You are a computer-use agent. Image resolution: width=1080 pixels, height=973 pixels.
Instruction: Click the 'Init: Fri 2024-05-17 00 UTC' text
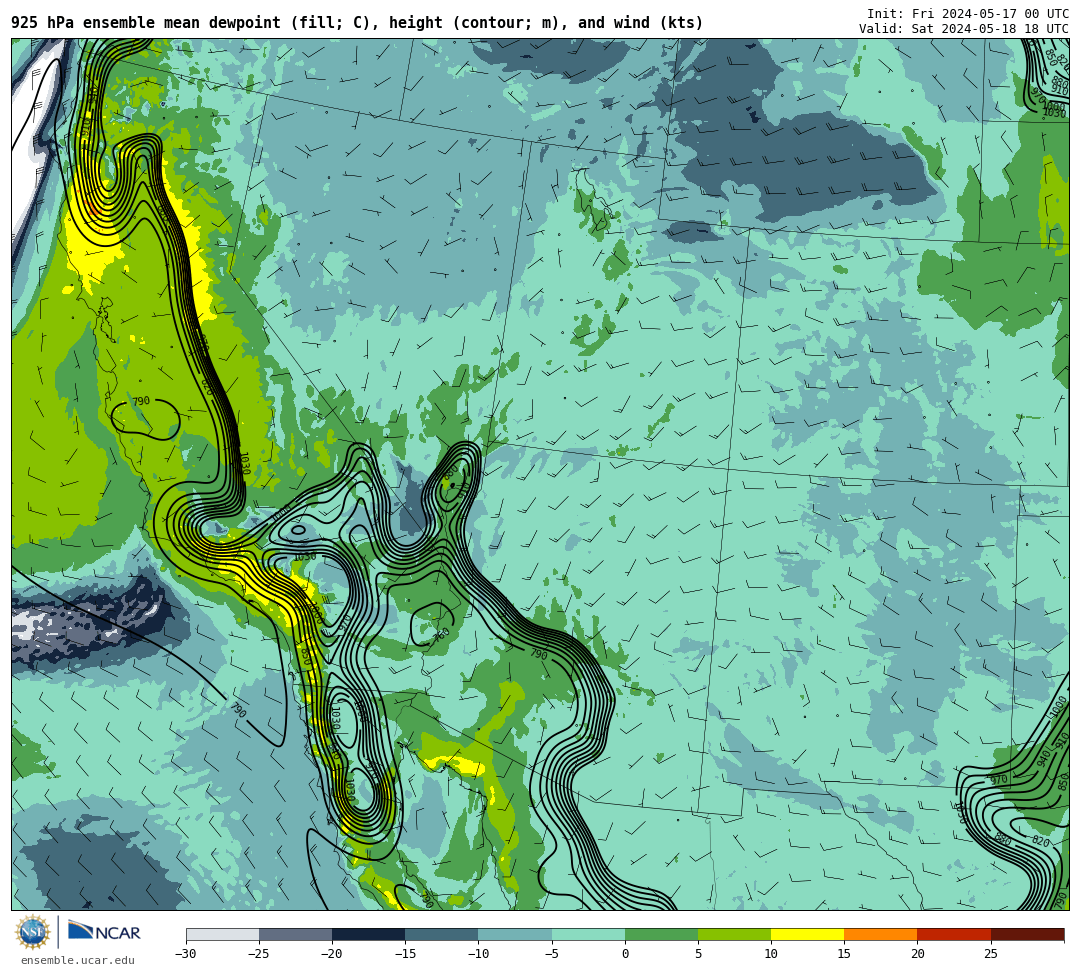(968, 14)
